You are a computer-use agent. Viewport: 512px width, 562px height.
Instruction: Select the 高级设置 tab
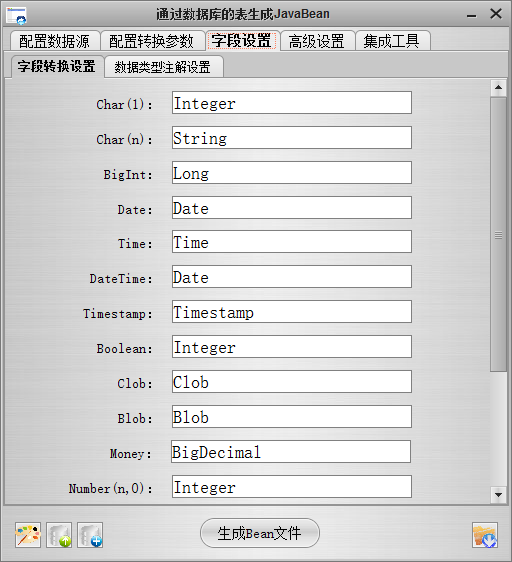click(317, 41)
